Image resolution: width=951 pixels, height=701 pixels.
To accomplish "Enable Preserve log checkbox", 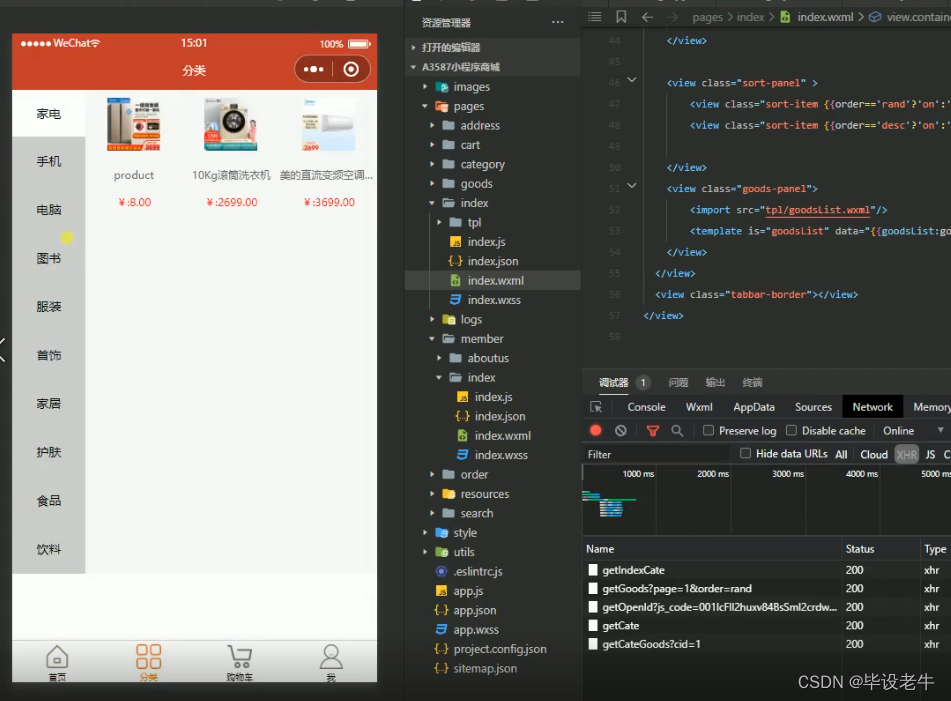I will coord(708,430).
